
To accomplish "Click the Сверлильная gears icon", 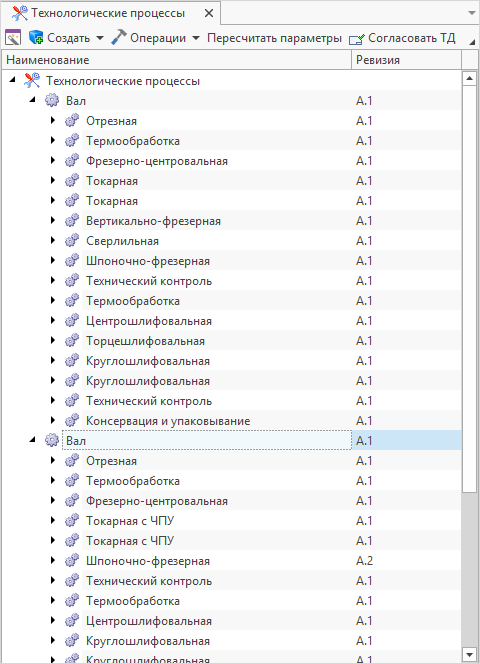I will pyautogui.click(x=72, y=240).
